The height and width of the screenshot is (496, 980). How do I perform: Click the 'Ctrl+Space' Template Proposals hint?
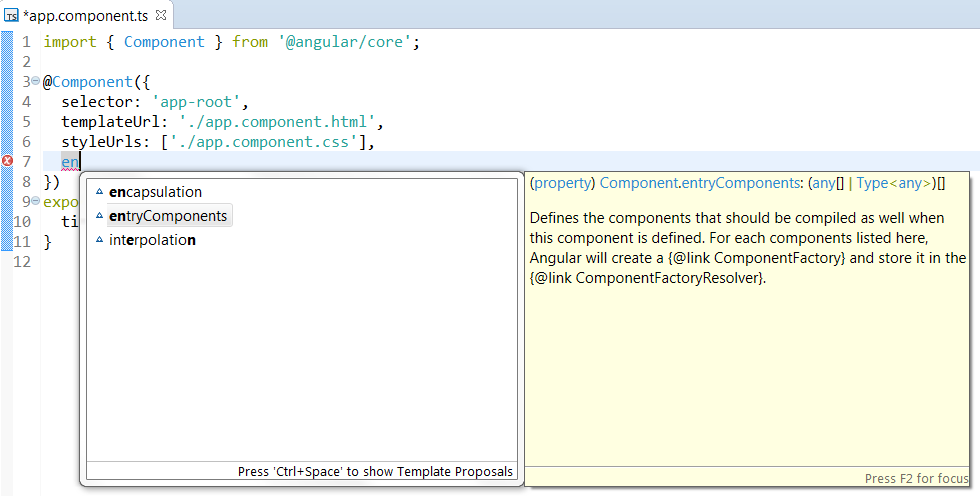click(x=375, y=471)
